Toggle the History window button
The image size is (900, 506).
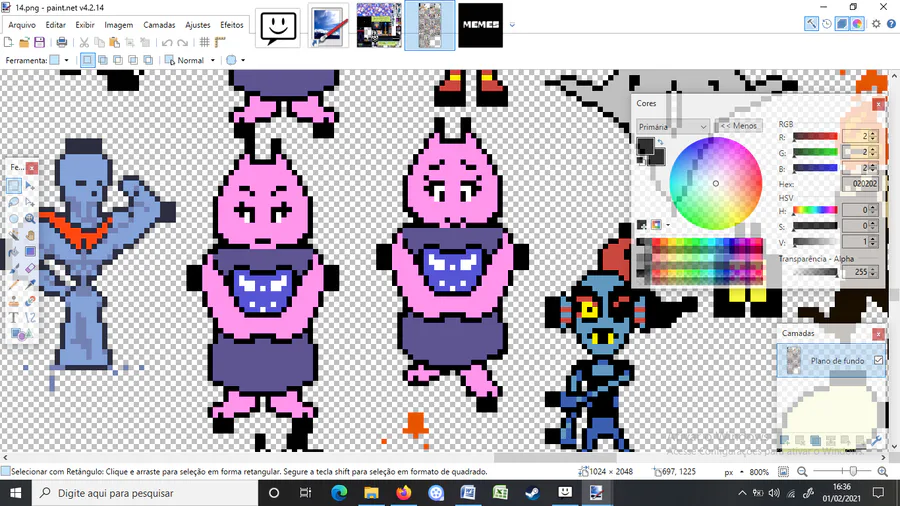click(827, 24)
